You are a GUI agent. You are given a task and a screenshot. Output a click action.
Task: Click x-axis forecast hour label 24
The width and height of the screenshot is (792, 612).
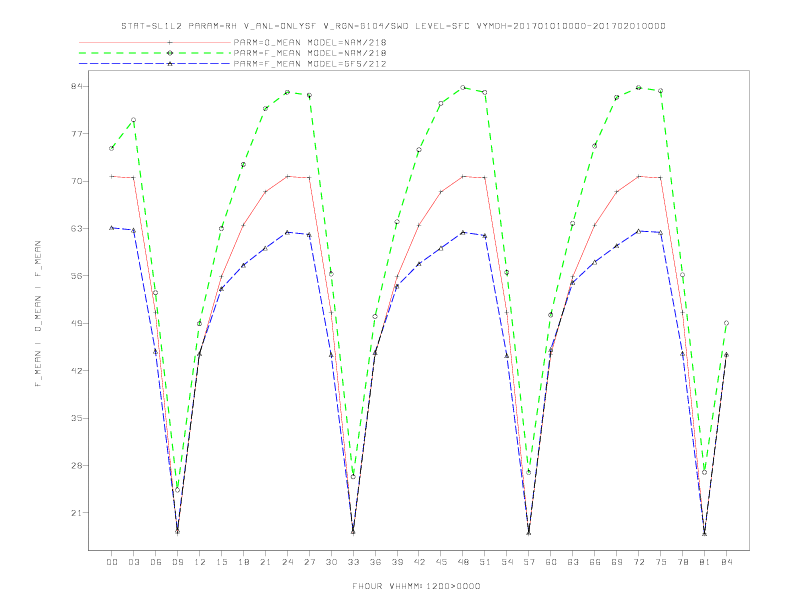(x=287, y=562)
